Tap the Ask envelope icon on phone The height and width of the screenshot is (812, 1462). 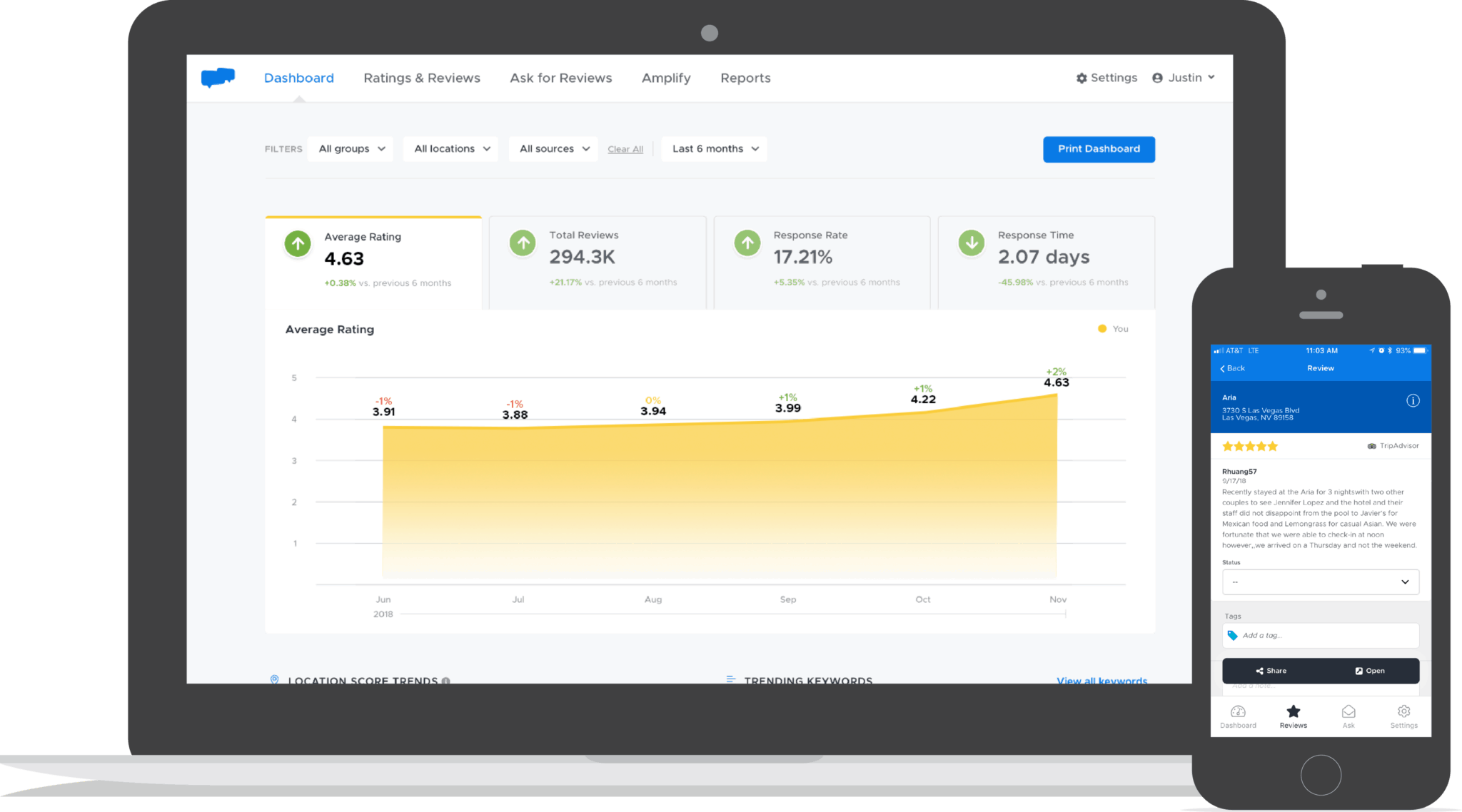1348,711
